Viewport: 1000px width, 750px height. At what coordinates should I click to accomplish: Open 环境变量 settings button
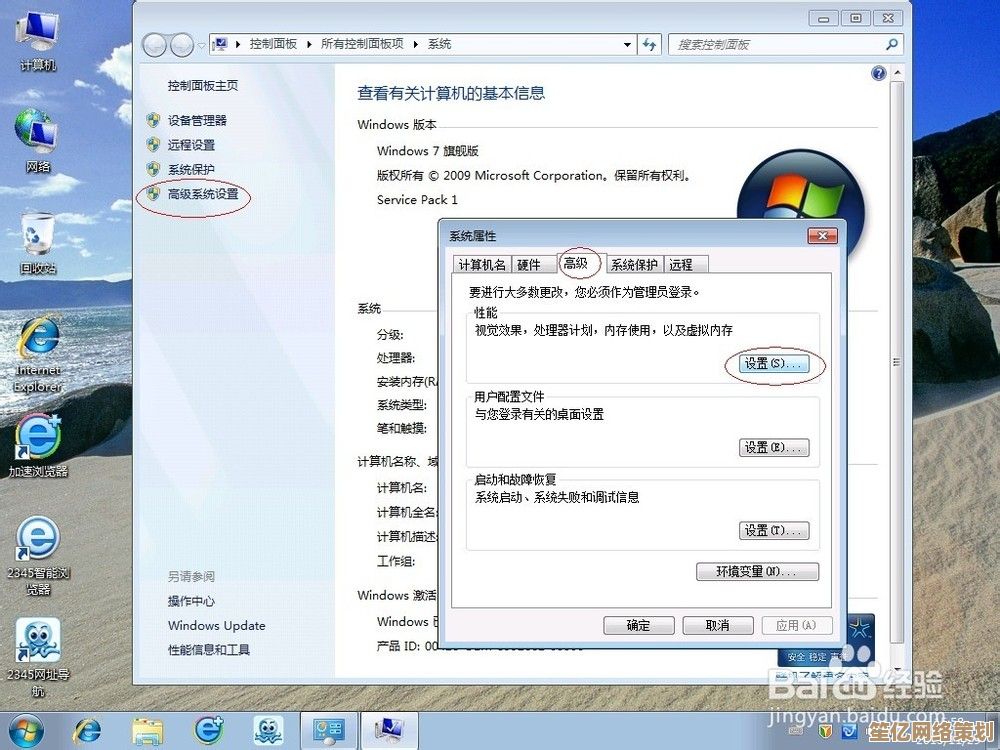point(757,572)
